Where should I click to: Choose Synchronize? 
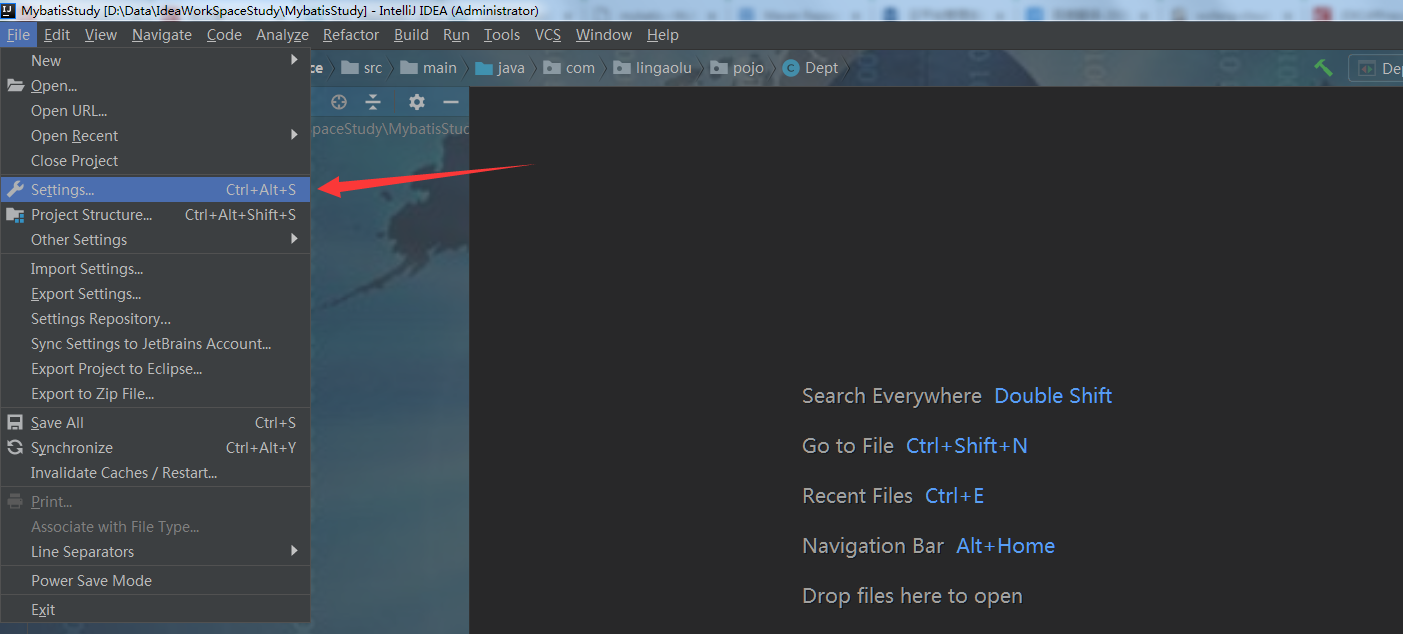pos(155,448)
